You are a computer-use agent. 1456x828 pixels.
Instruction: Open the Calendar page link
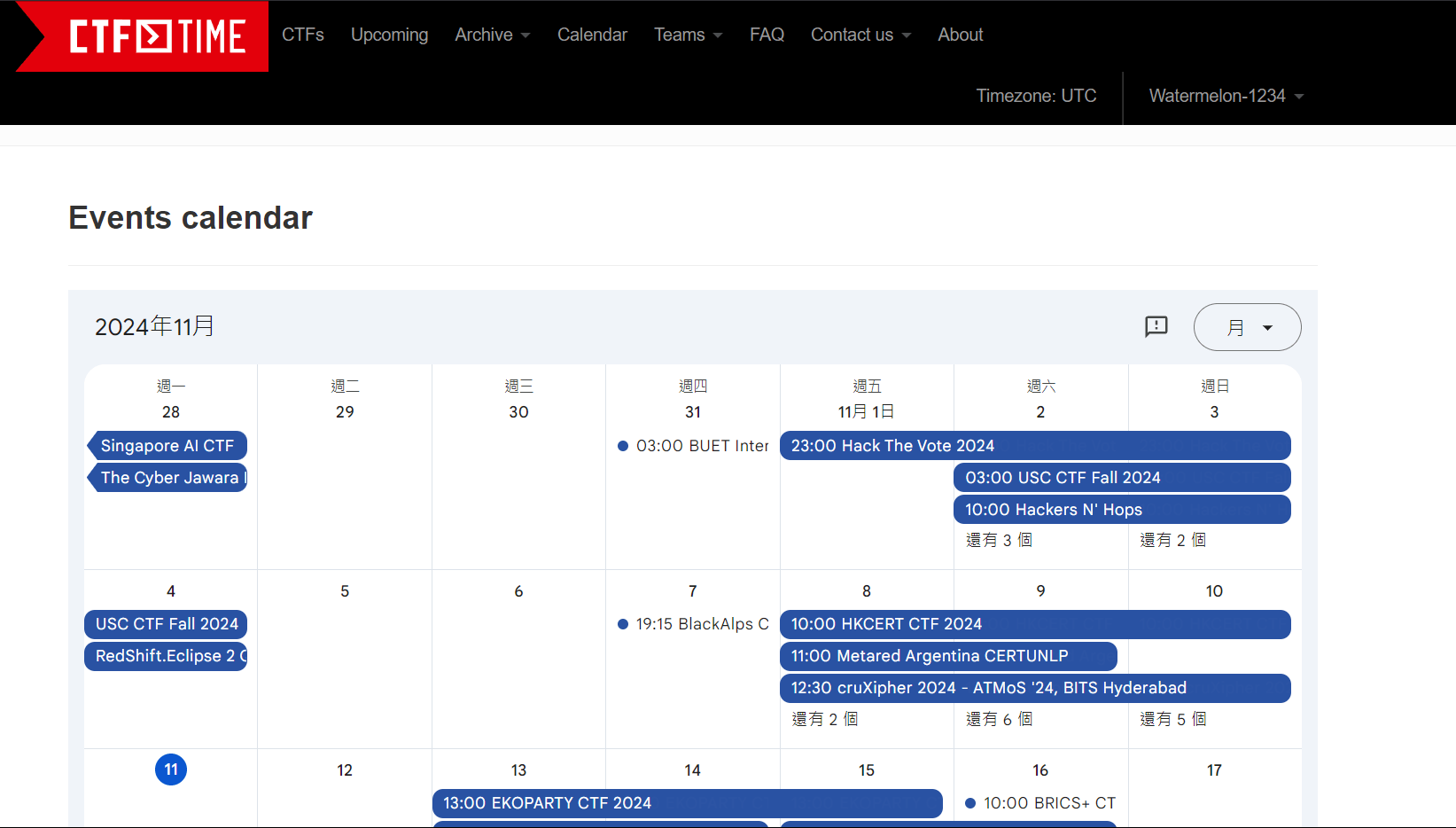pyautogui.click(x=592, y=35)
